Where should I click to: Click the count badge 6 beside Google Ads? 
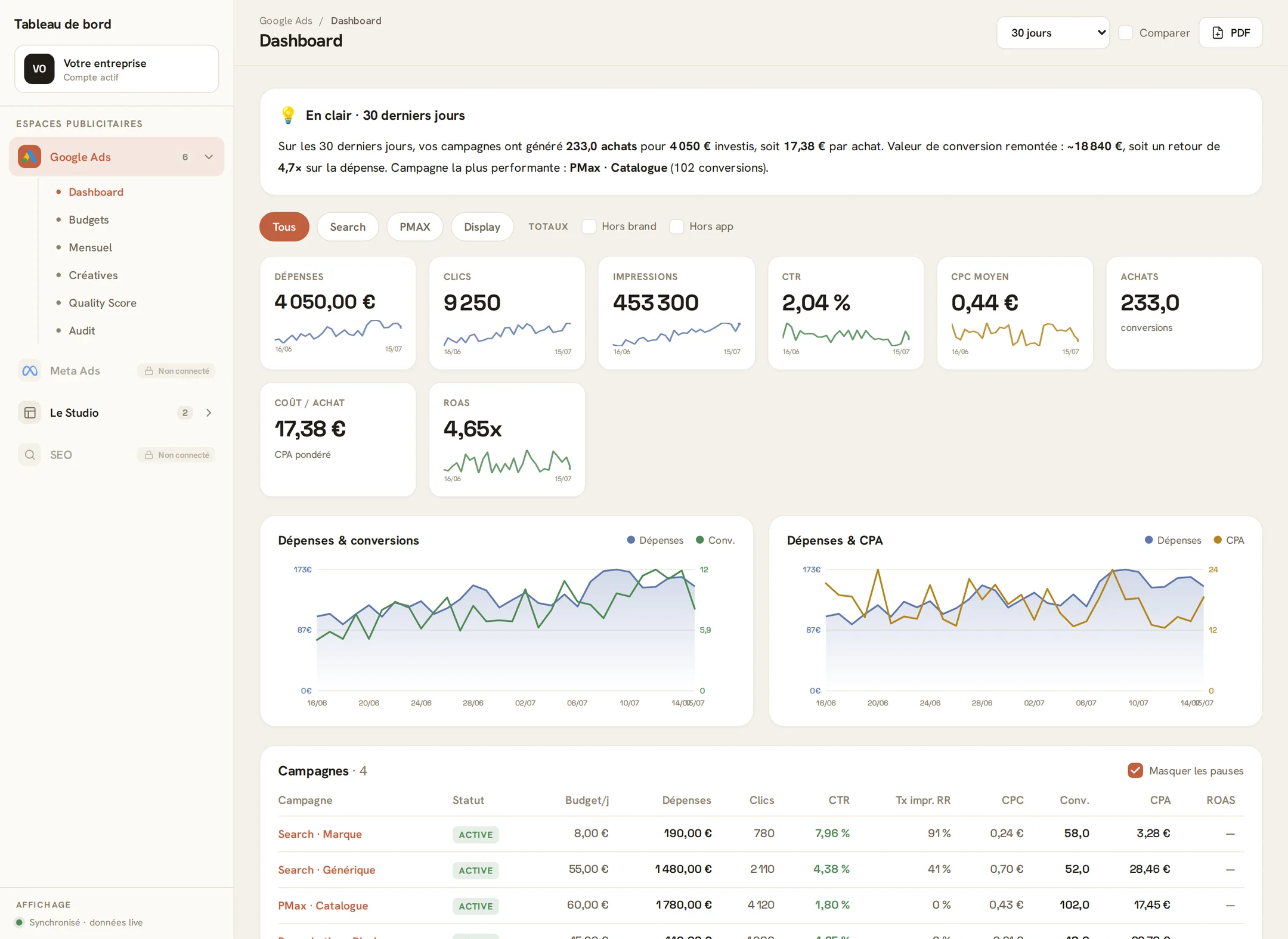tap(185, 157)
